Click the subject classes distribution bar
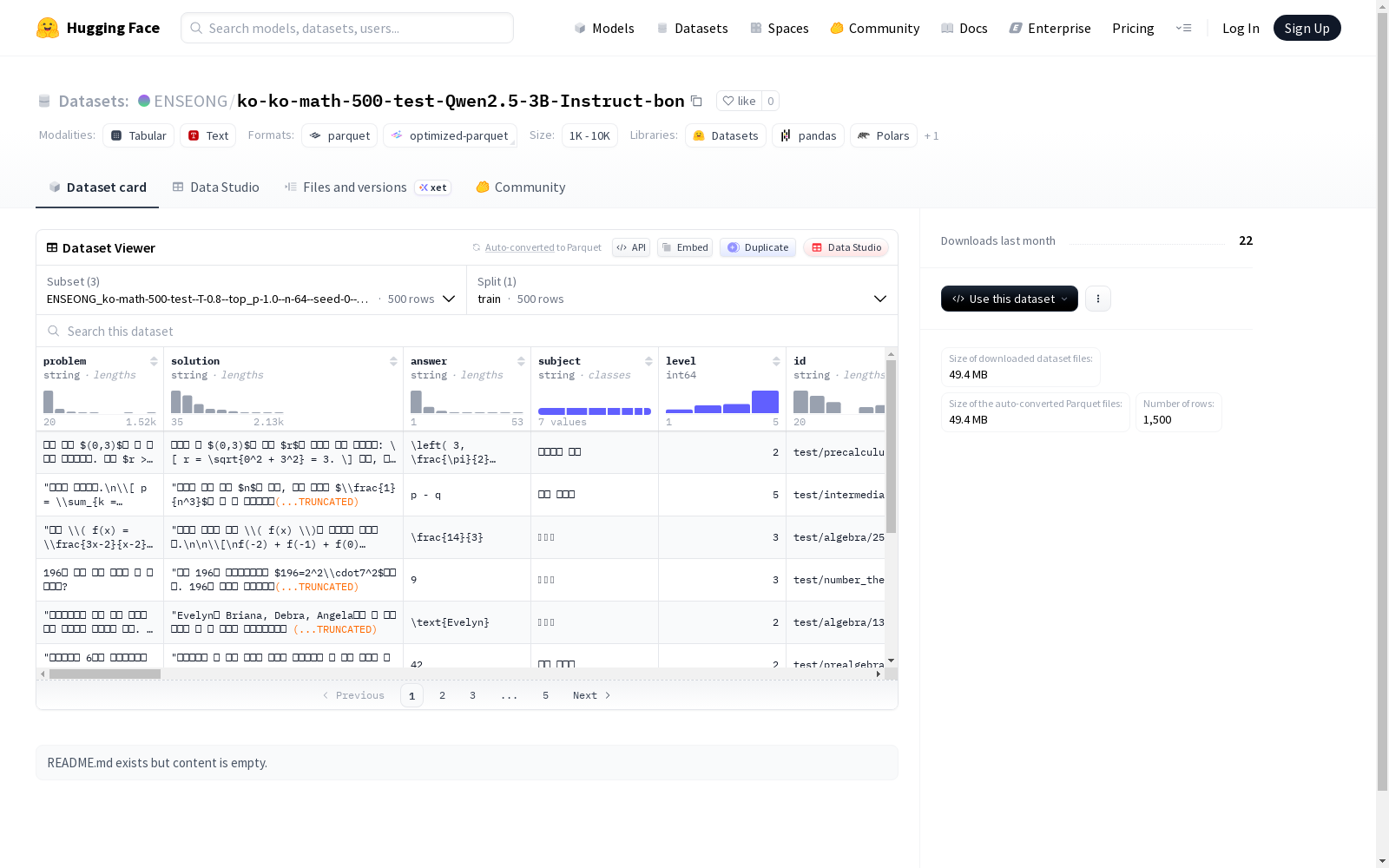 [595, 411]
